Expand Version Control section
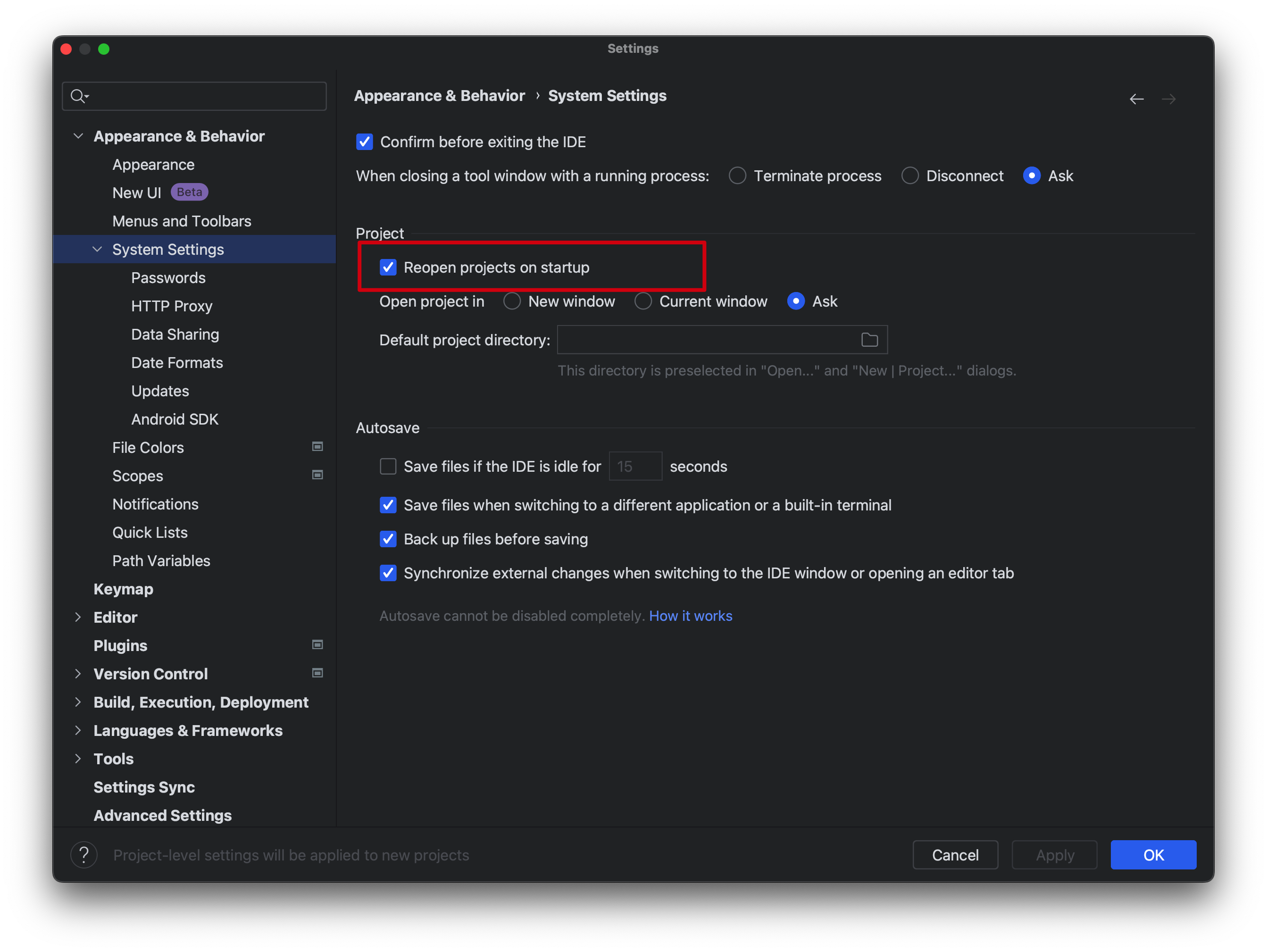The image size is (1267, 952). [x=78, y=674]
